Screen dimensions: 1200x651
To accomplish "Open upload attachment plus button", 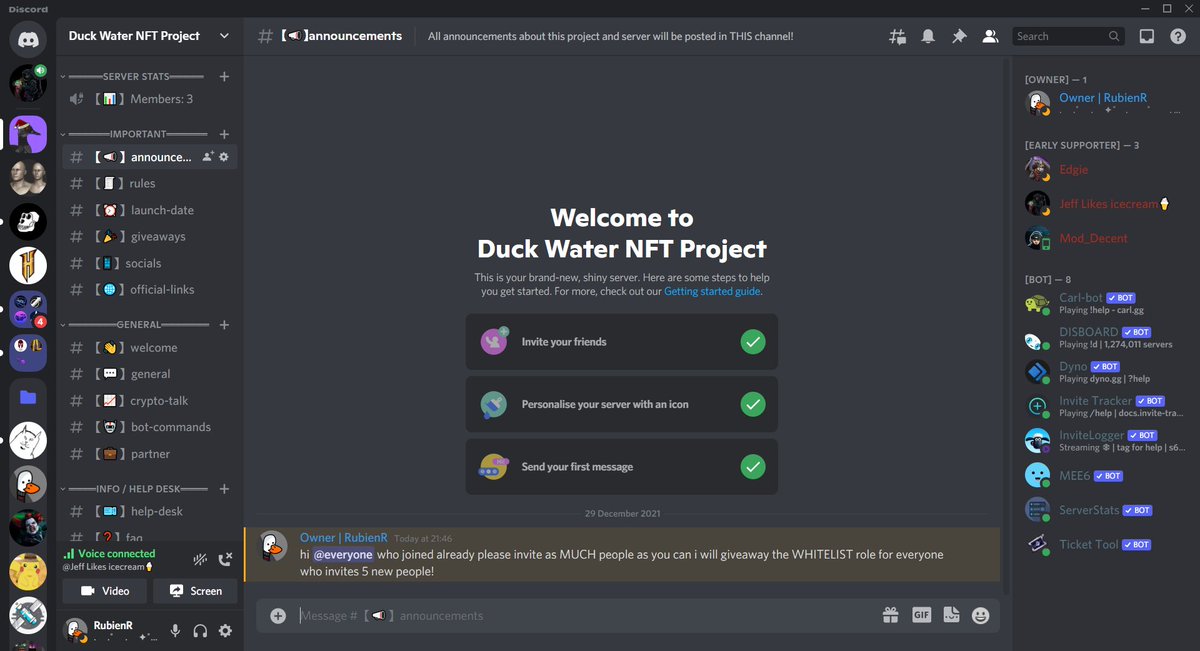I will [278, 616].
